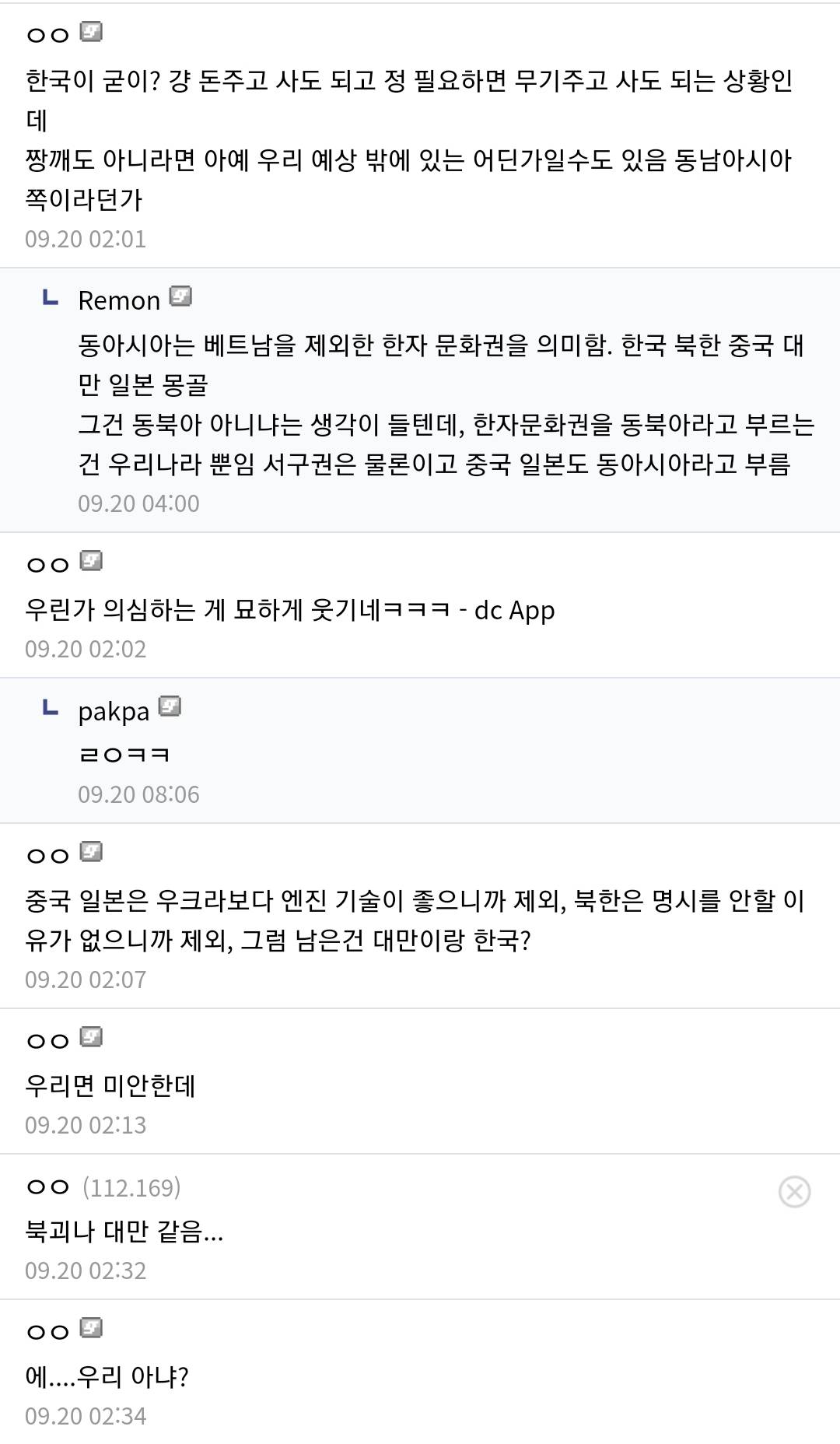The width and height of the screenshot is (840, 1444).
Task: Click the 09.20 04:00 timestamp
Action: pyautogui.click(x=138, y=503)
